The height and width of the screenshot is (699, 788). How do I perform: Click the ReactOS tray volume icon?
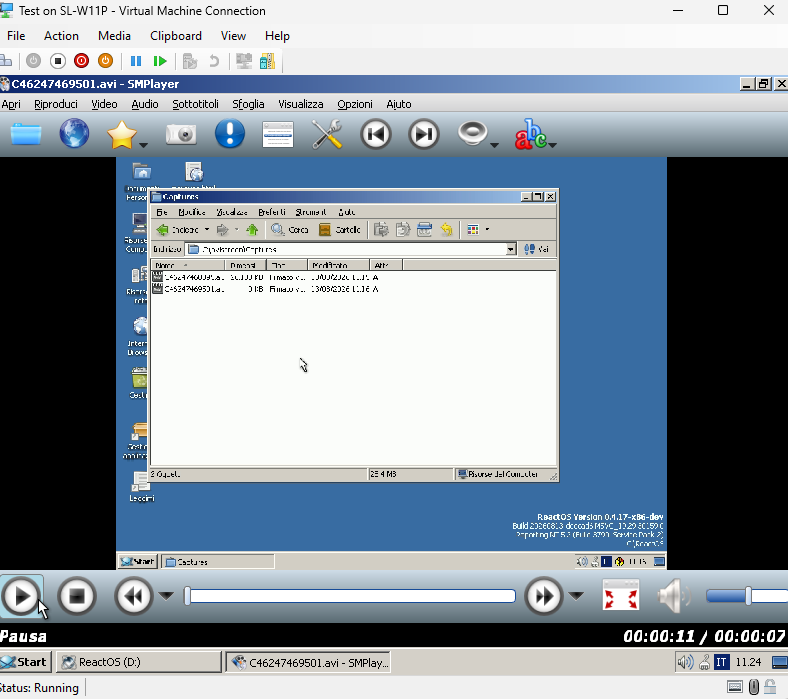point(684,662)
